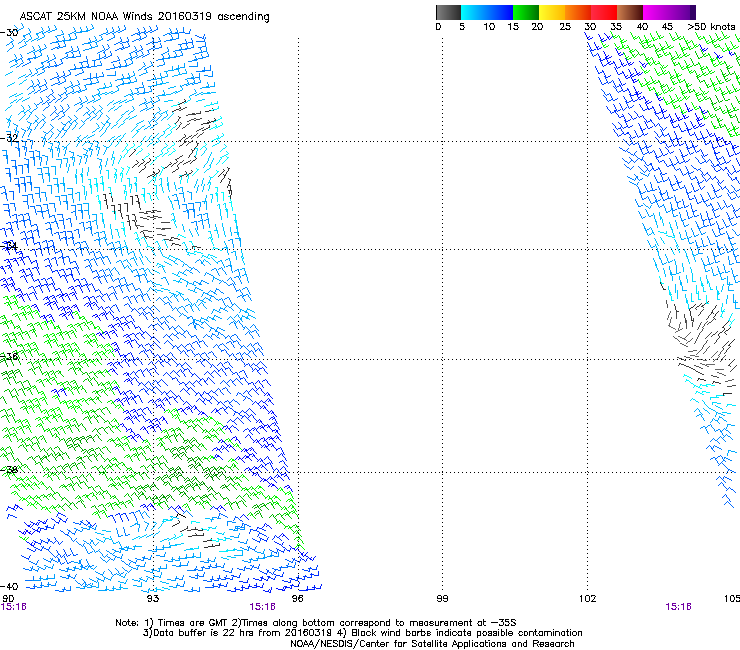Click the legend label 10

489,27
